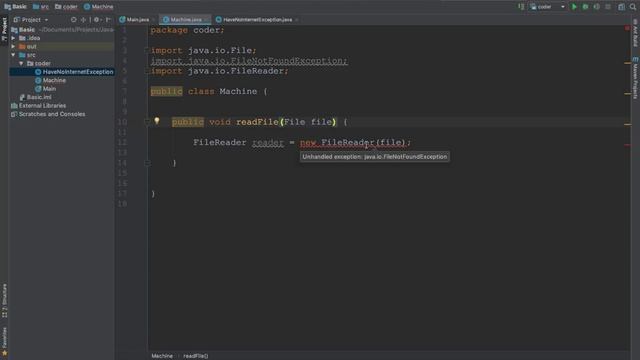This screenshot has width=640, height=360.
Task: Click the unused import FileNotFoundException line
Action: point(249,61)
